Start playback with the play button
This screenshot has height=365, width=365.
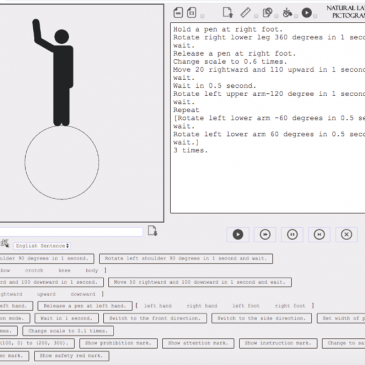coord(238,234)
